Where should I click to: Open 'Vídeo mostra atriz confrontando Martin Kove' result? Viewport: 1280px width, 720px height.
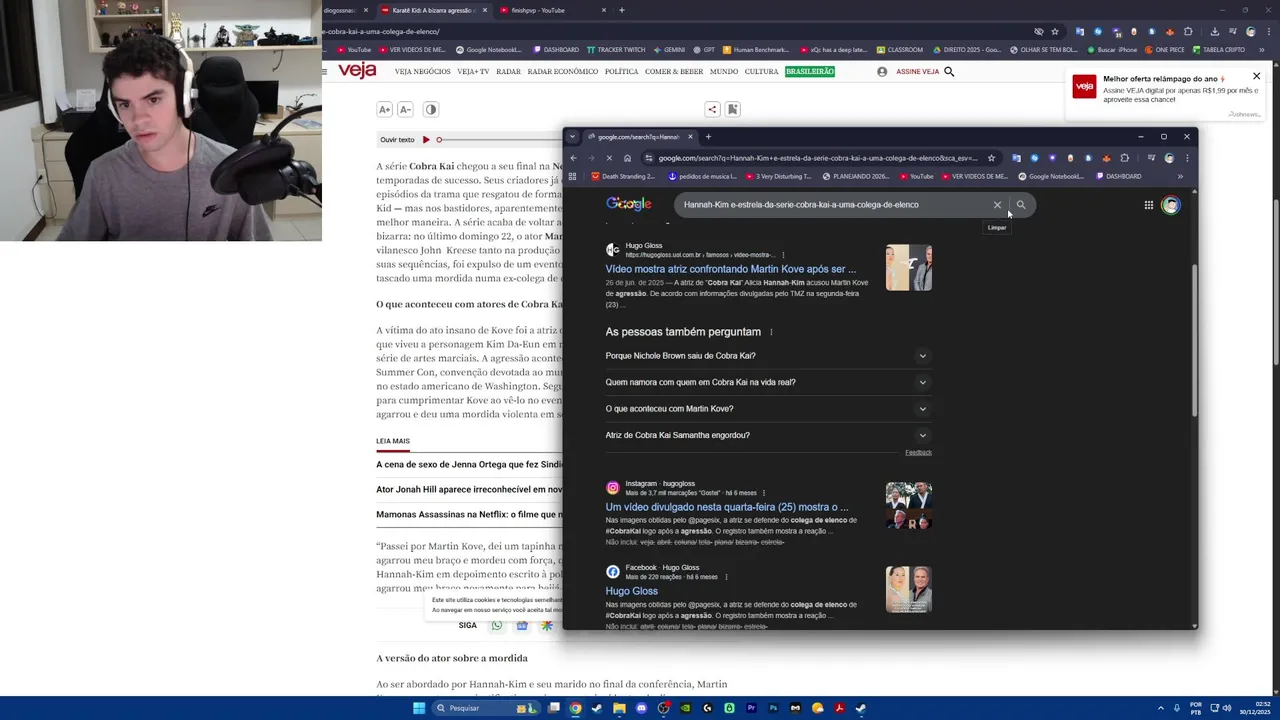(730, 269)
